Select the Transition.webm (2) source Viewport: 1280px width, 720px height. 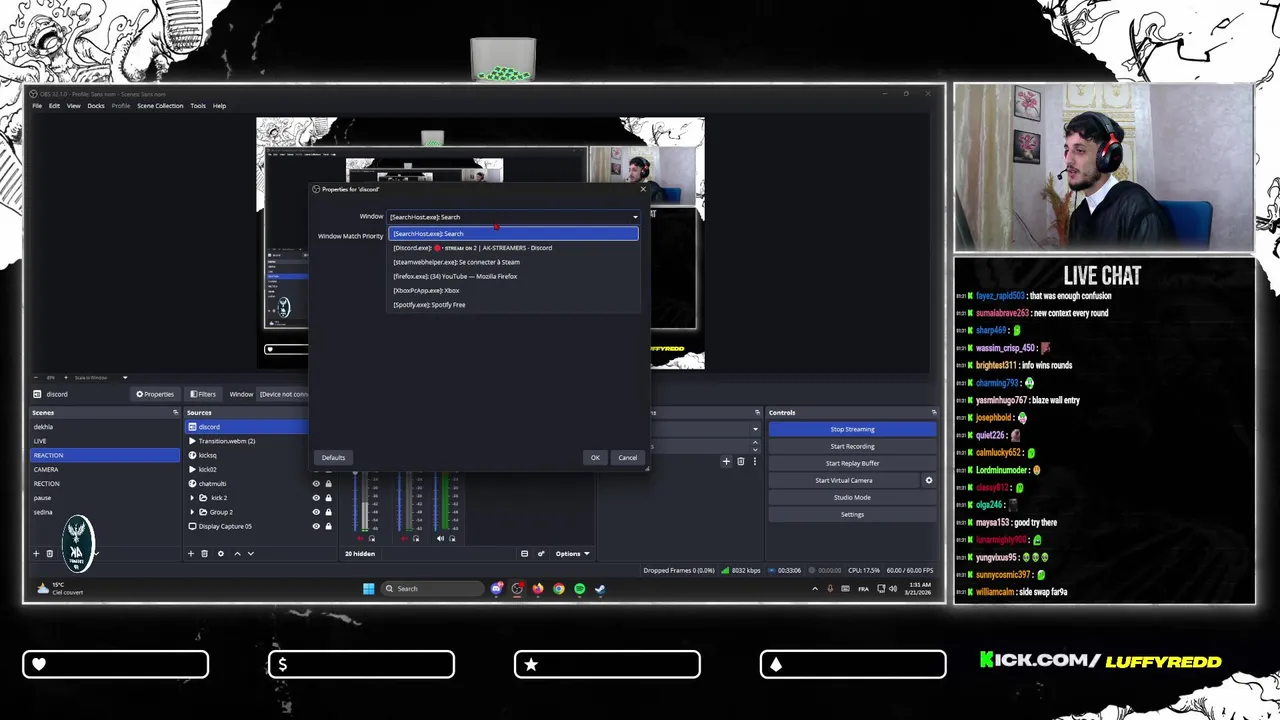247,441
